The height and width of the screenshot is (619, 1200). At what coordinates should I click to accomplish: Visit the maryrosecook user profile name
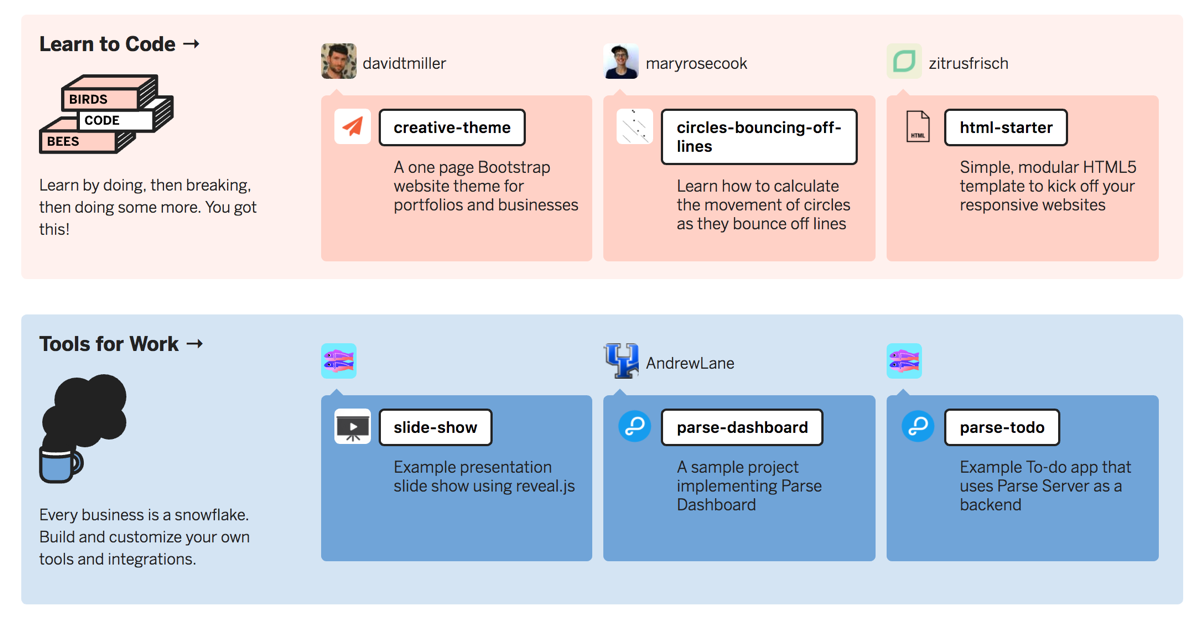(697, 63)
